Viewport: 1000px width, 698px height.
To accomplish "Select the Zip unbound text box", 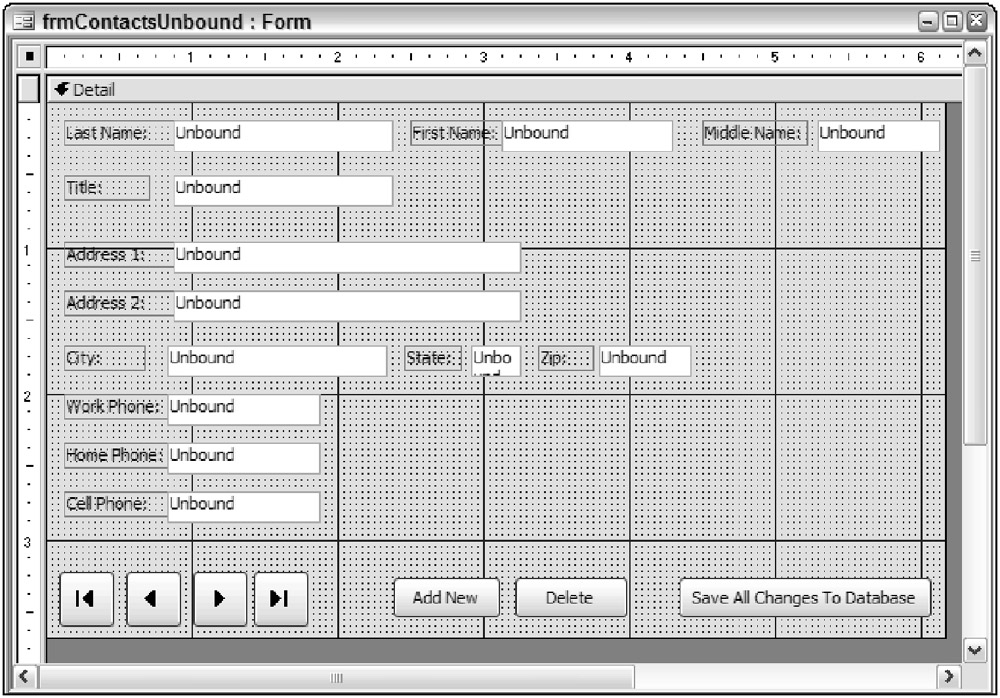I will tap(644, 360).
